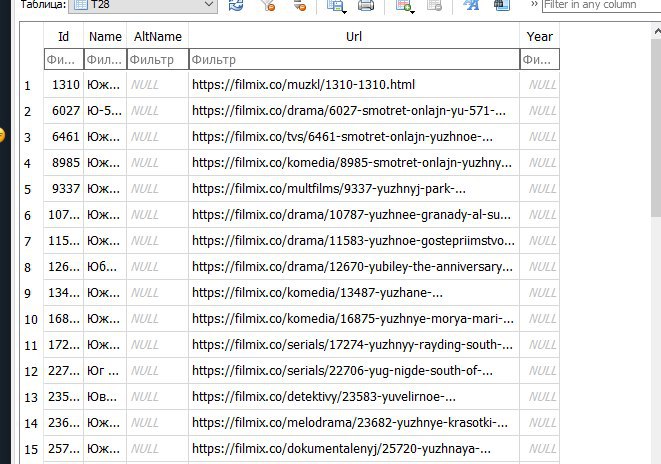661x464 pixels.
Task: Select Url cell serials/17274-yuzhnyy-rayding-south
Action: point(354,345)
